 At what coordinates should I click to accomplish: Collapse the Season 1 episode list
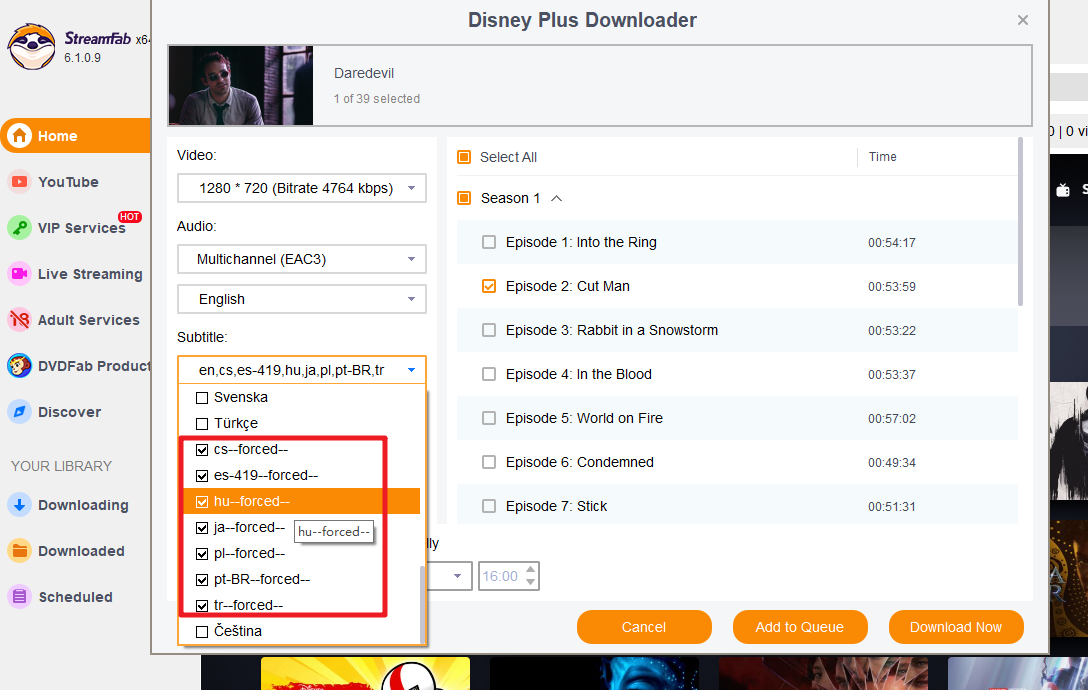click(556, 199)
